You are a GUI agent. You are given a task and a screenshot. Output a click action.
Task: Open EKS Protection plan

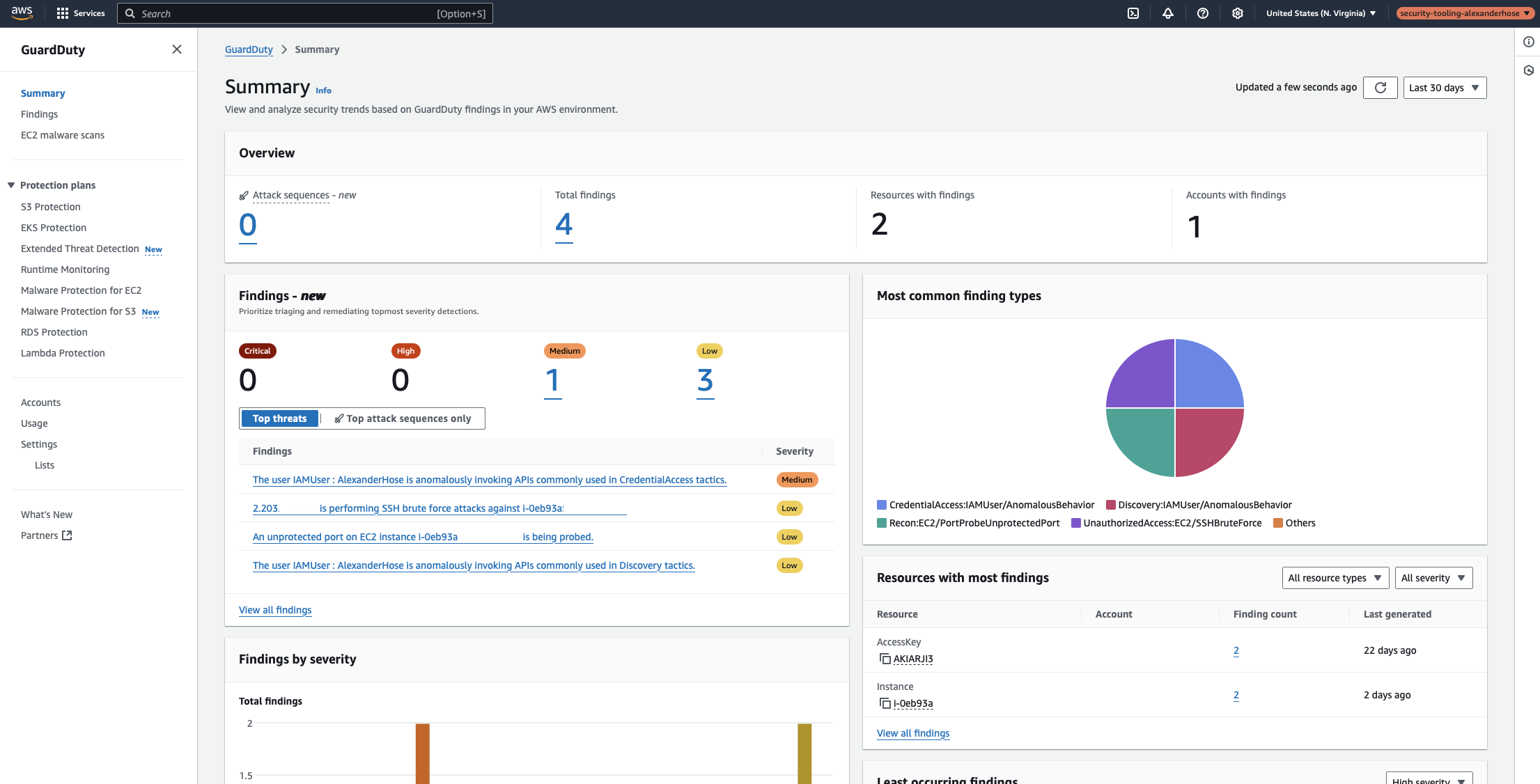coord(54,228)
